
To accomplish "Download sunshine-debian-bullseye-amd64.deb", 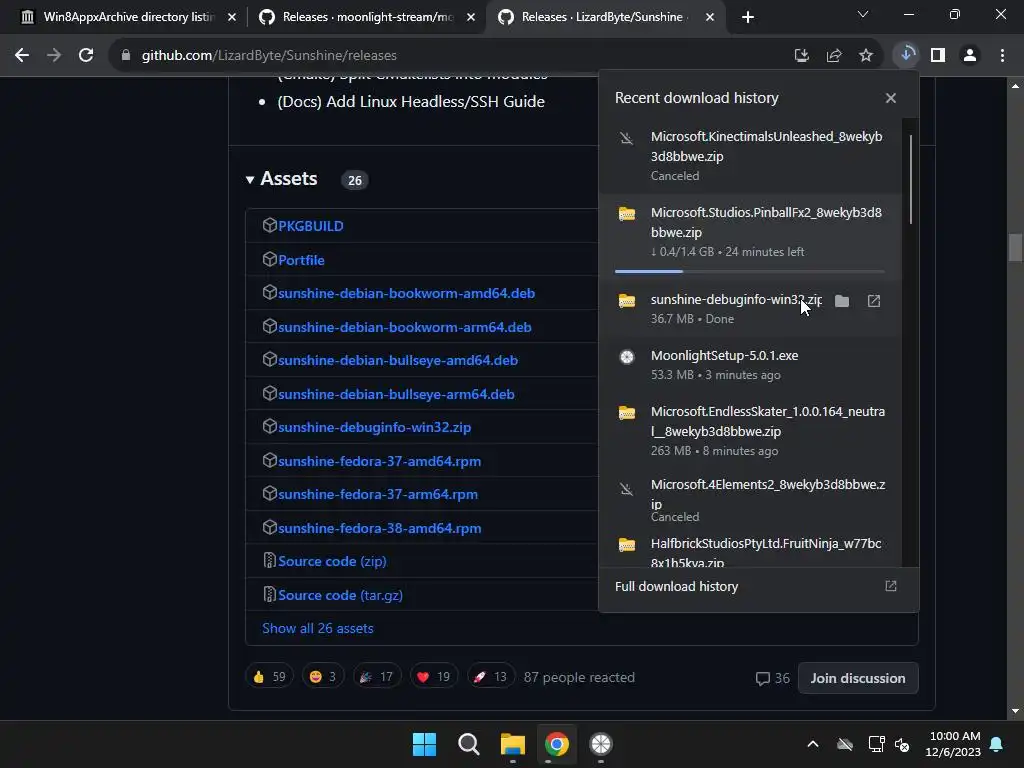I will (398, 360).
